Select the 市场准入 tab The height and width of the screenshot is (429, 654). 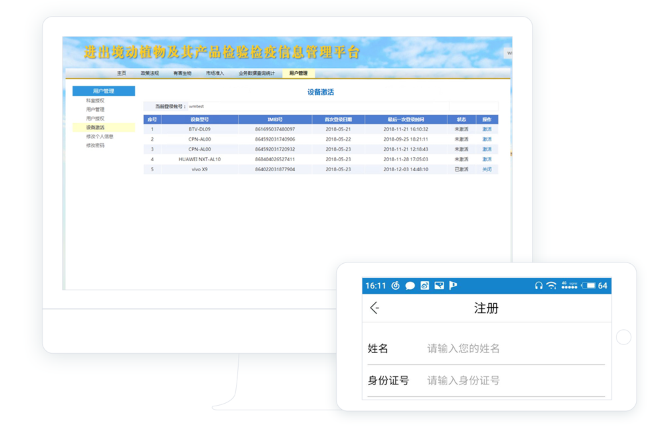pos(215,73)
